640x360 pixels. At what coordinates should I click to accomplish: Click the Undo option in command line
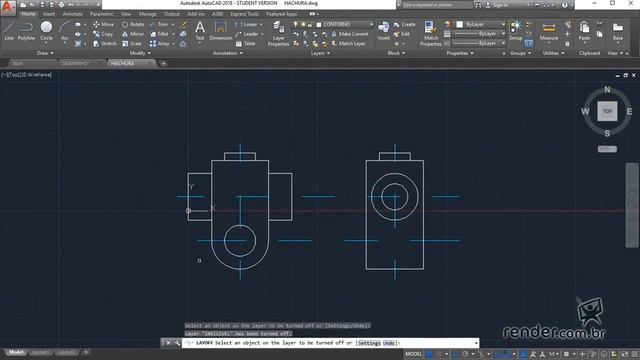point(389,343)
